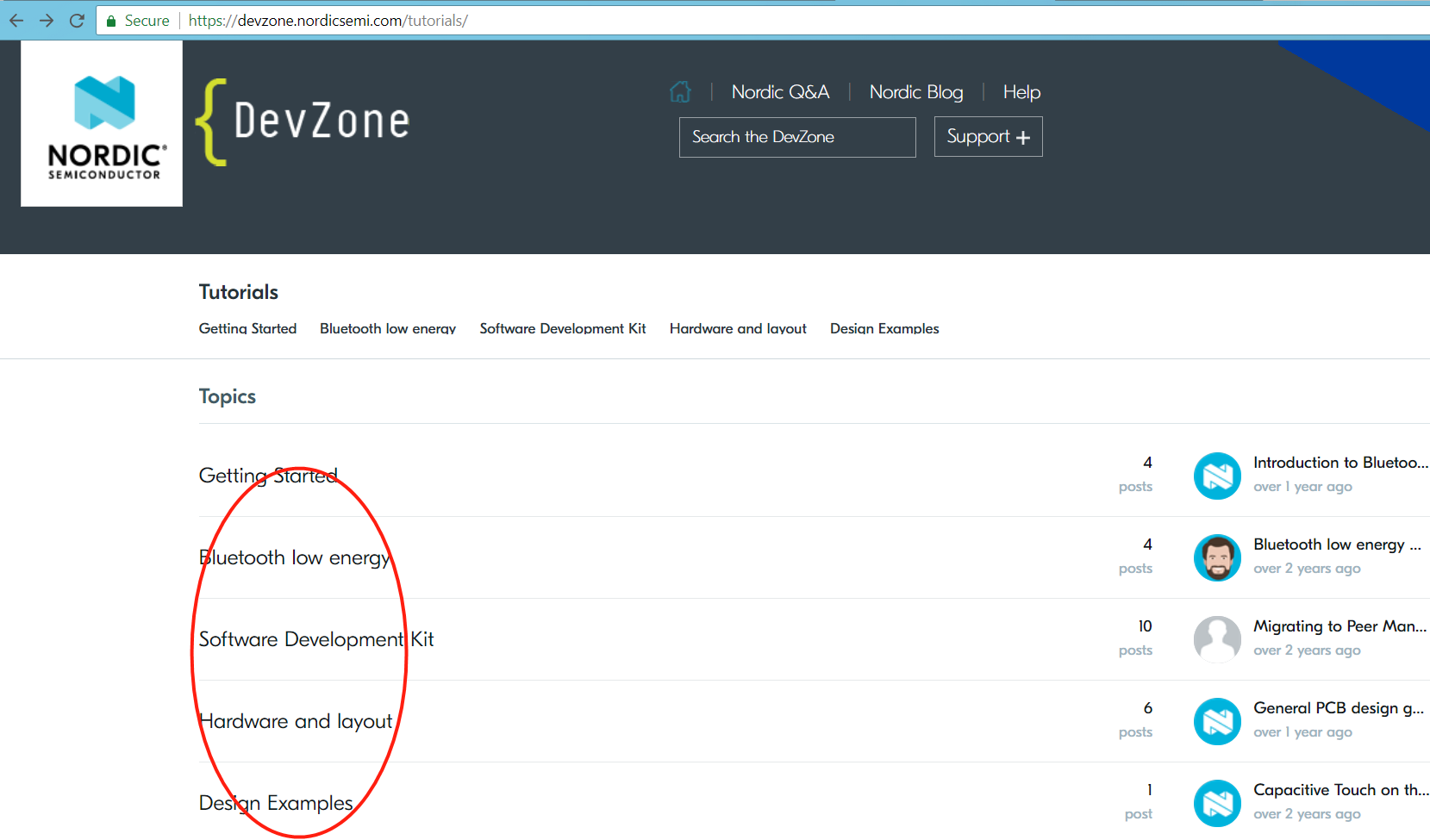Click the Tutorials heading
The width and height of the screenshot is (1430, 840).
tap(239, 292)
